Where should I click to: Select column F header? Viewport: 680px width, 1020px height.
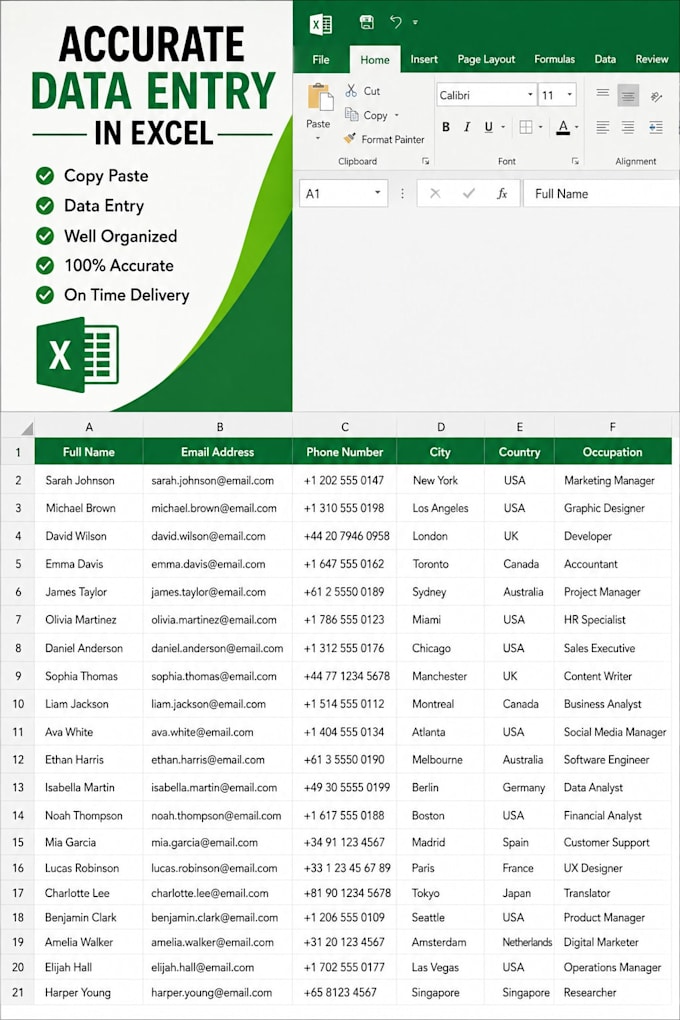pyautogui.click(x=612, y=427)
